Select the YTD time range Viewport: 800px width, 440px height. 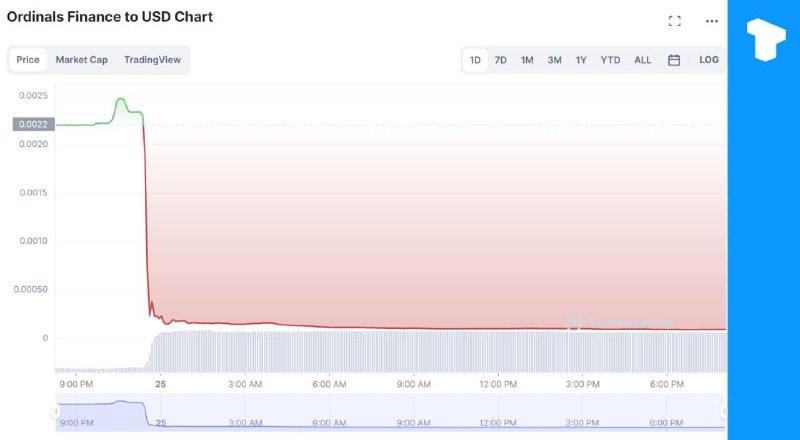click(x=610, y=60)
